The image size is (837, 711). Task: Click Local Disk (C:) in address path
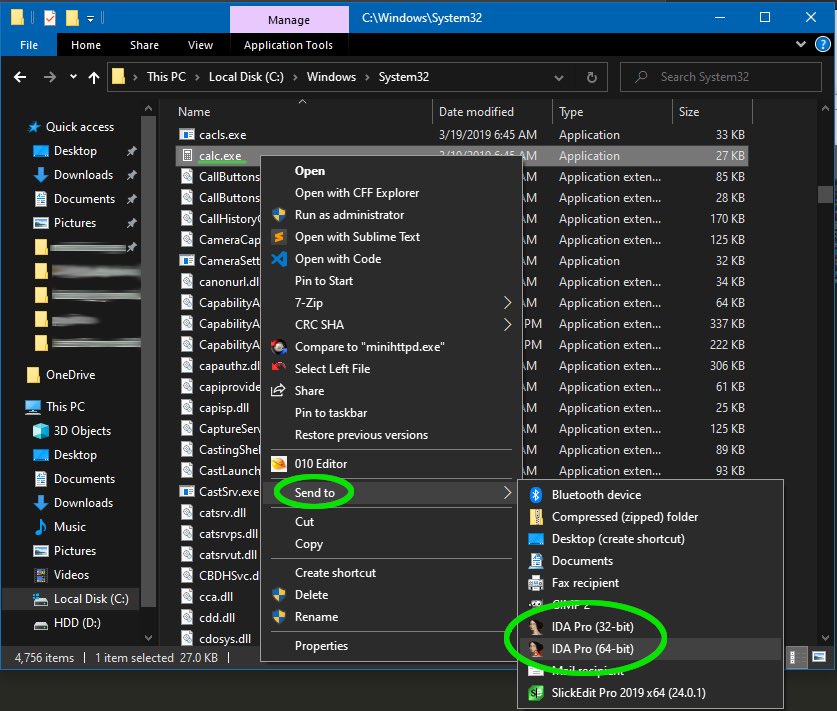(x=246, y=77)
